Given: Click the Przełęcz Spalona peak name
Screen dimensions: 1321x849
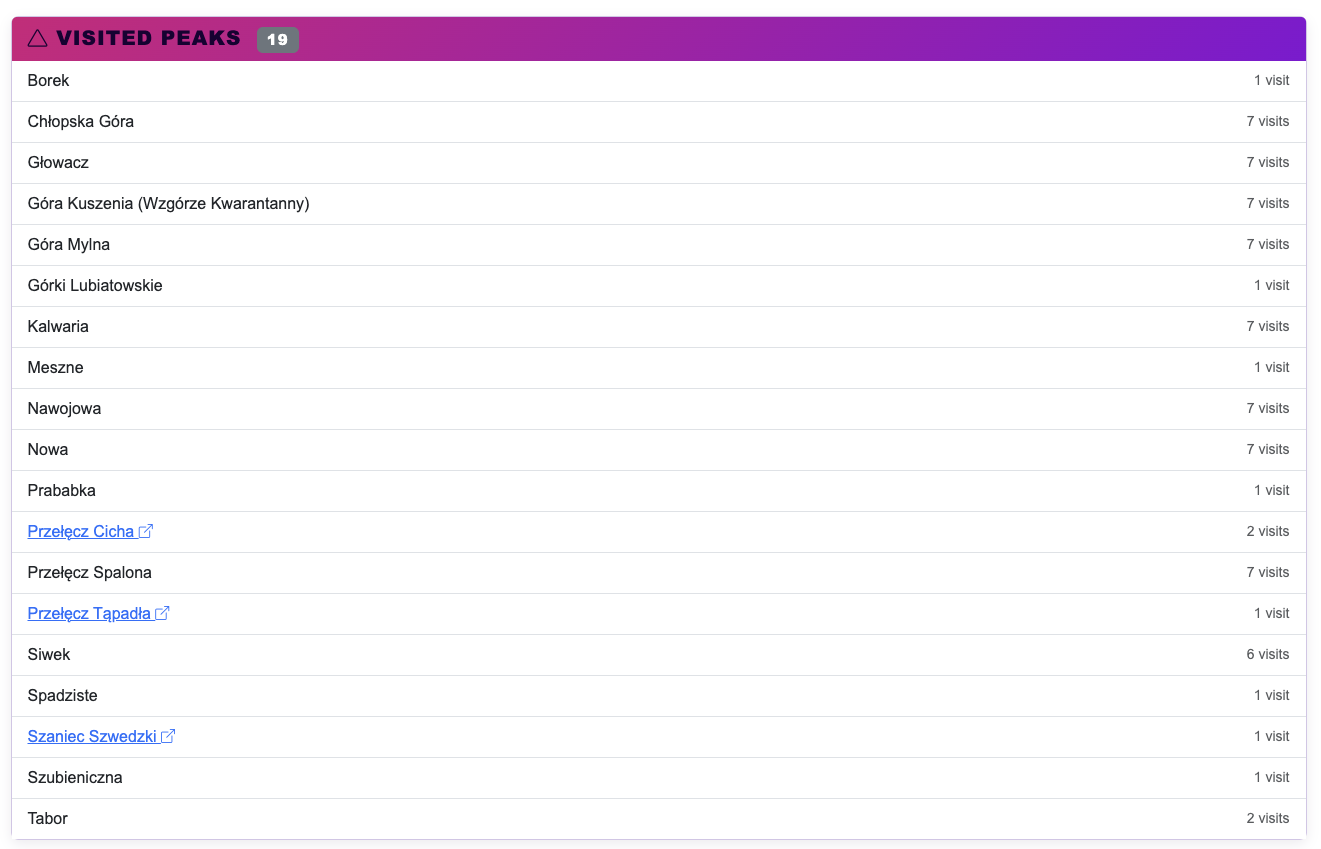Looking at the screenshot, I should click(90, 572).
